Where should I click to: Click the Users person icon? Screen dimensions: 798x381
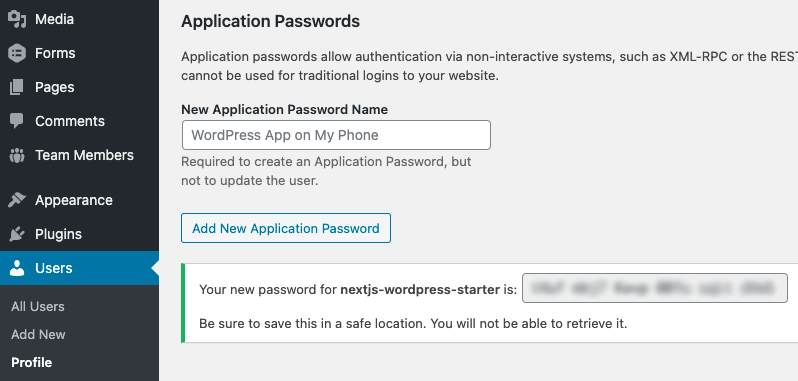pyautogui.click(x=17, y=268)
